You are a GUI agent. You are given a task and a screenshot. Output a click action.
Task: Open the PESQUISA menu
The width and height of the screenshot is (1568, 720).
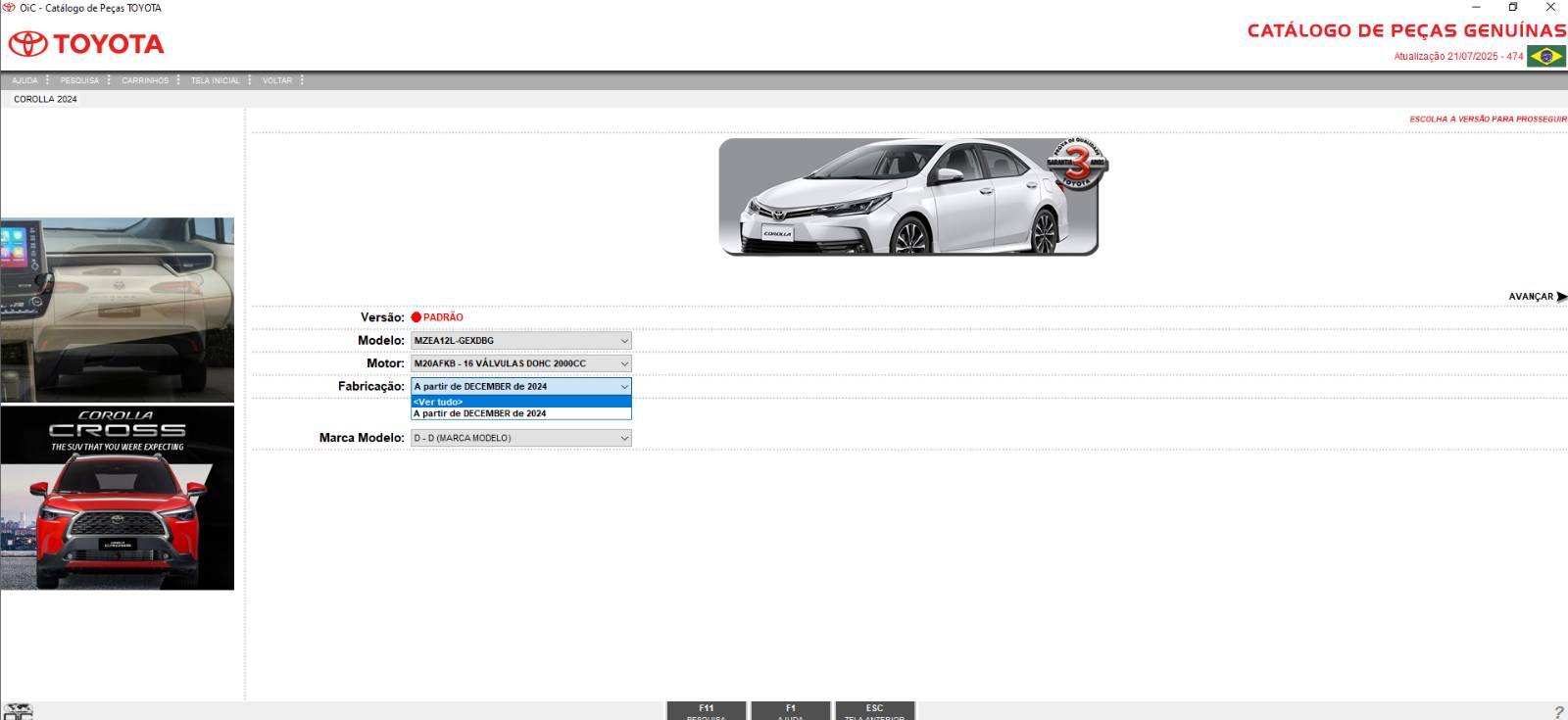pyautogui.click(x=79, y=80)
